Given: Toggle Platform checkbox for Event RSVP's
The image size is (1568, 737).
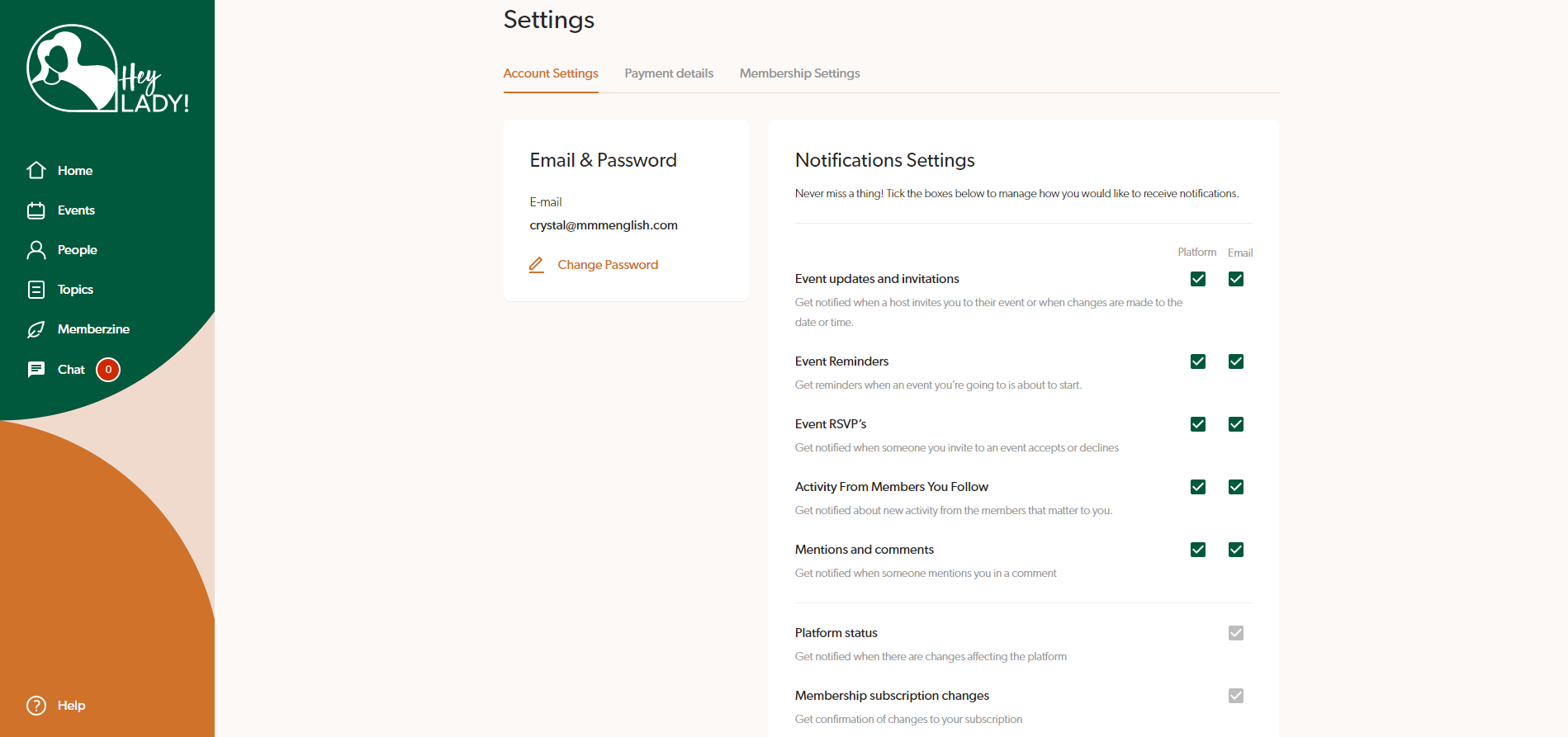Looking at the screenshot, I should 1198,424.
